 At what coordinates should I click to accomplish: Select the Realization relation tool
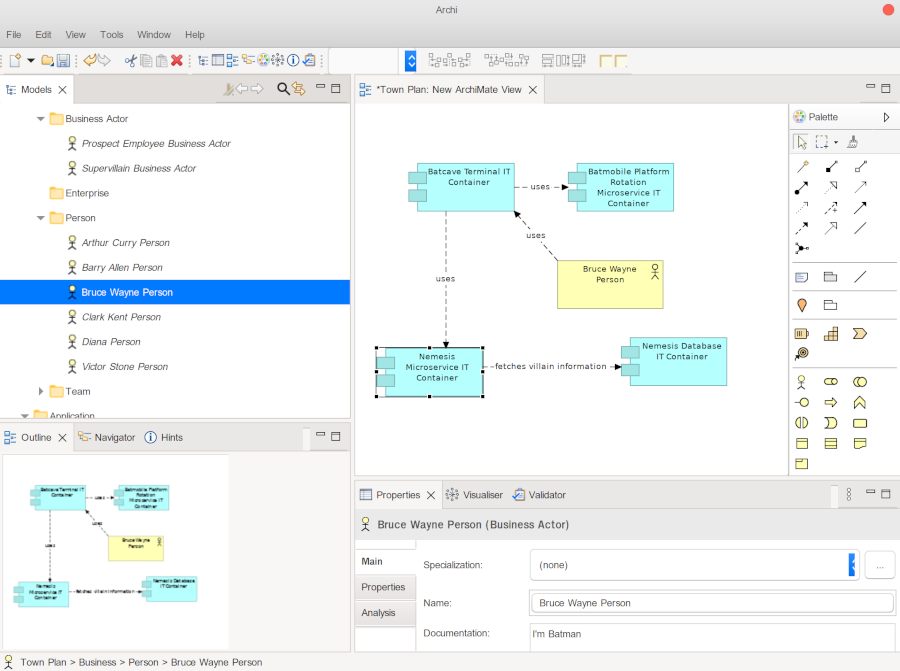(x=831, y=187)
